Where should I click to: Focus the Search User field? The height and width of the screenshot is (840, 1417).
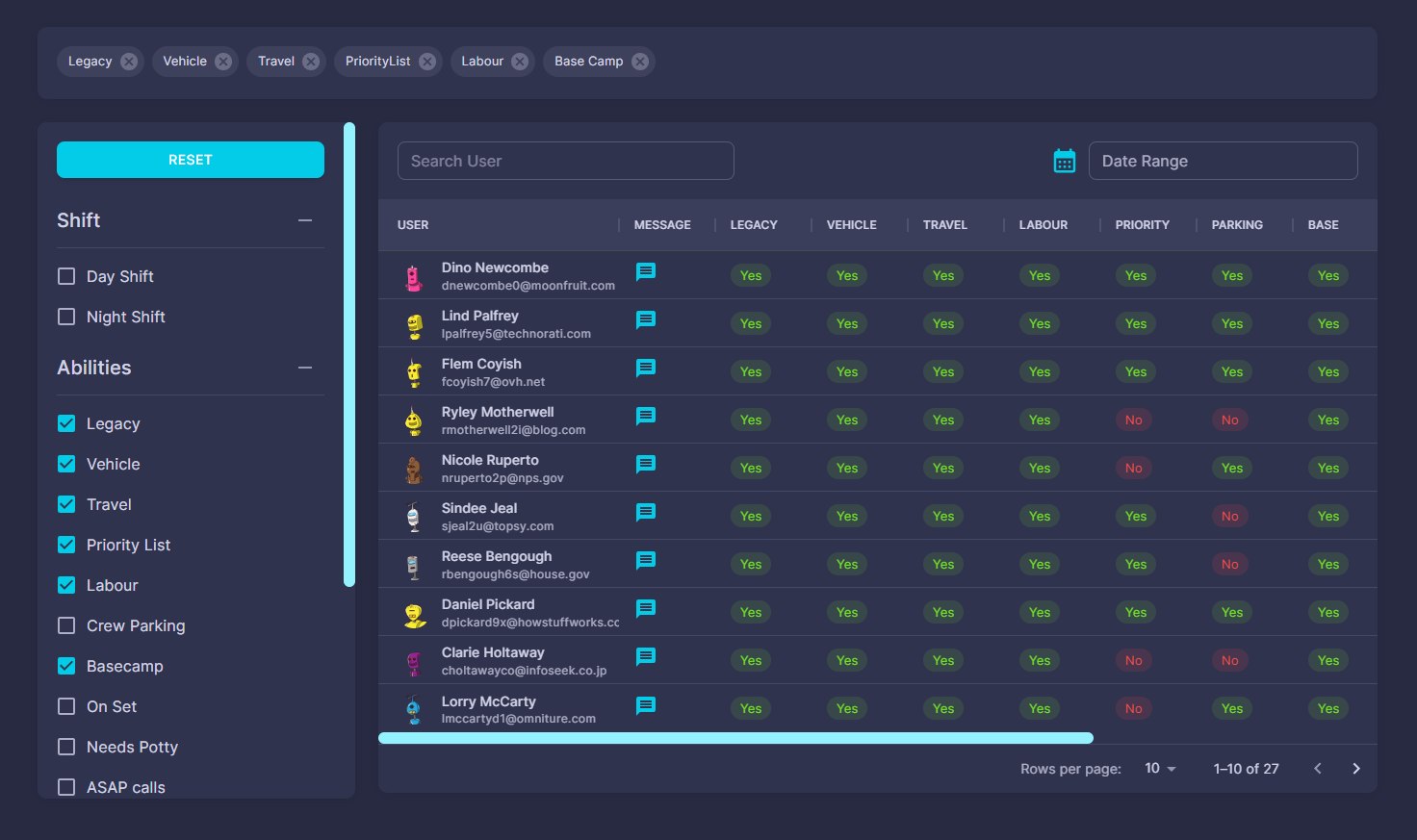click(566, 161)
